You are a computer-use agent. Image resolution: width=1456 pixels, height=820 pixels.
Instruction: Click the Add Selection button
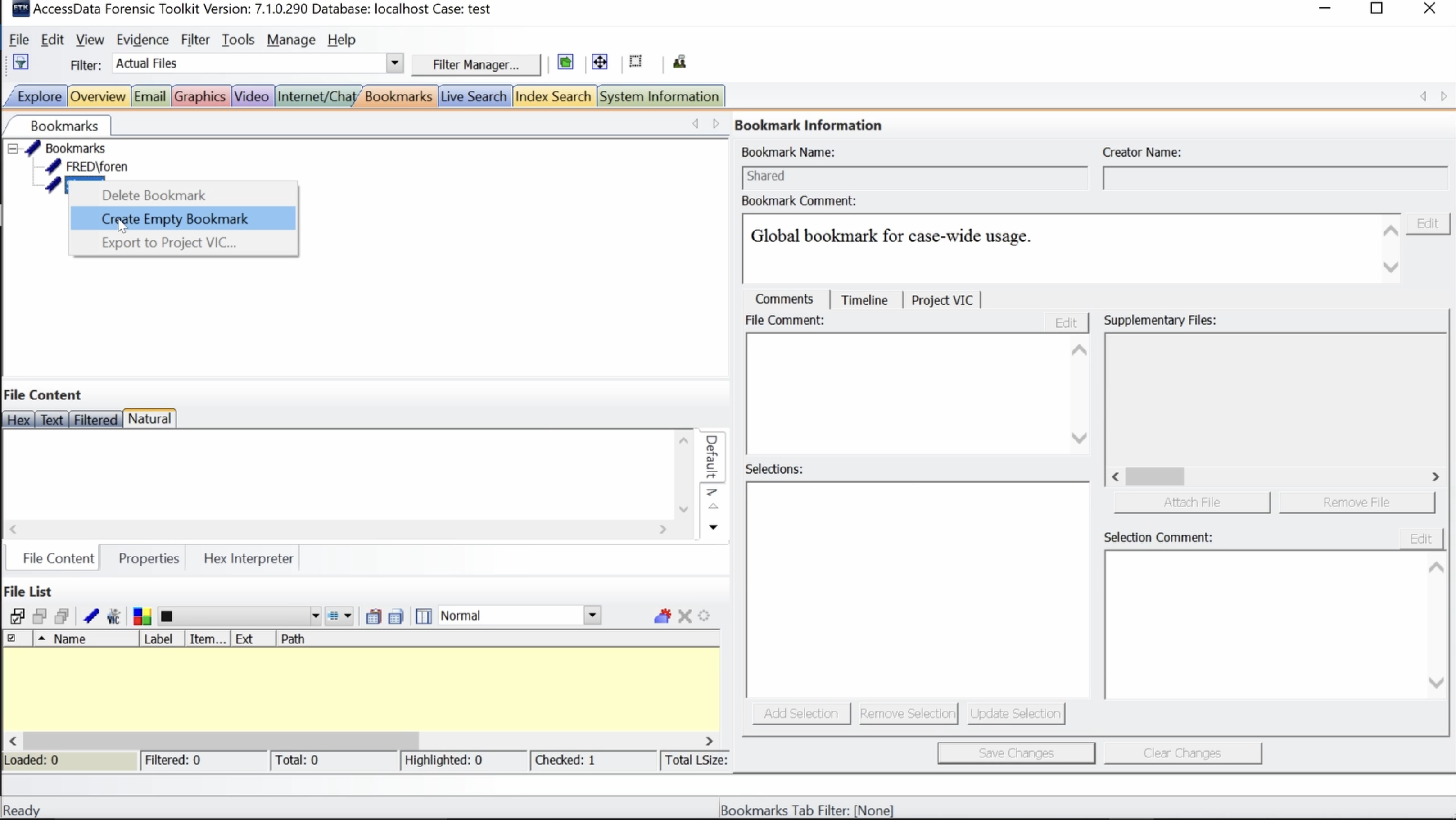tap(801, 714)
